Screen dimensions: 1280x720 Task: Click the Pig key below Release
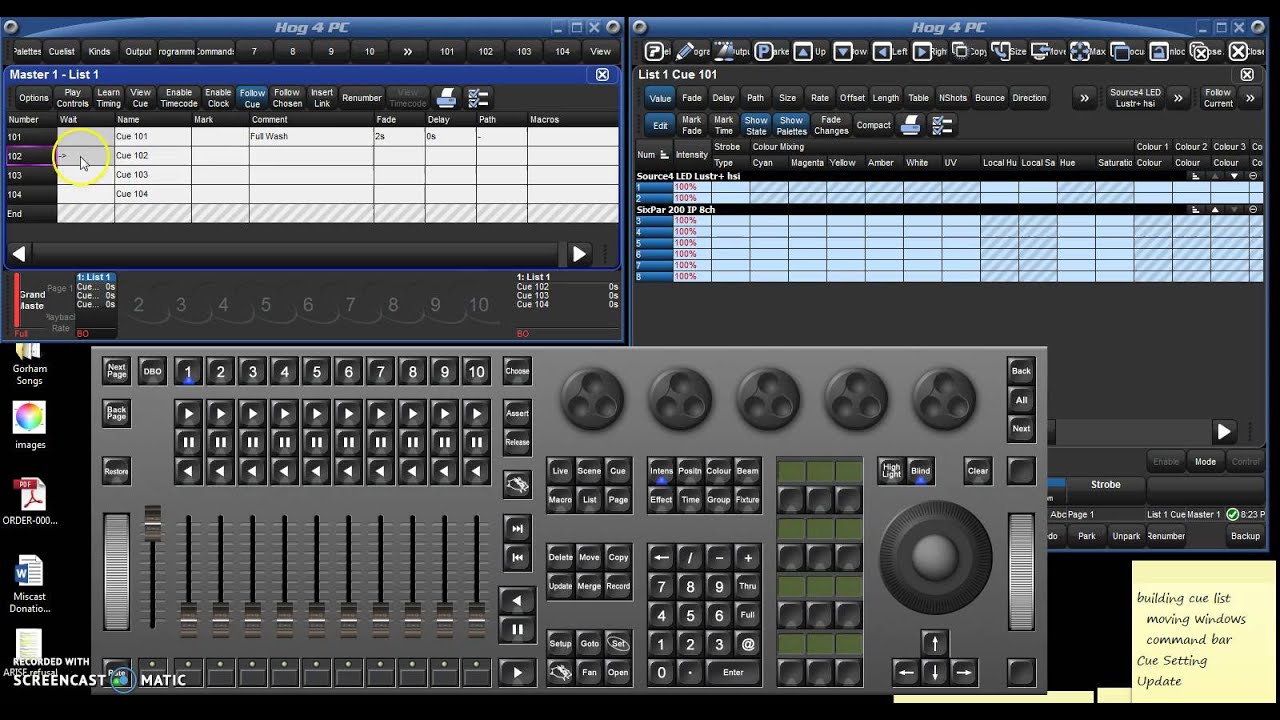coord(517,484)
